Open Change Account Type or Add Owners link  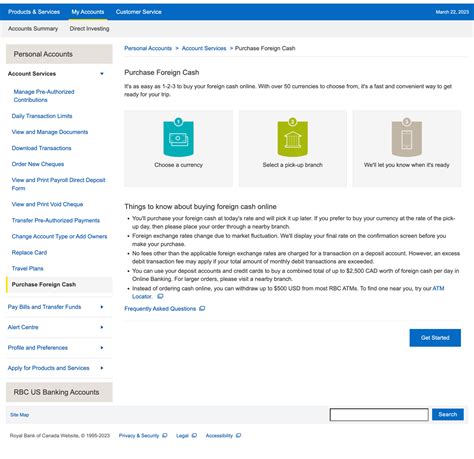tap(59, 236)
